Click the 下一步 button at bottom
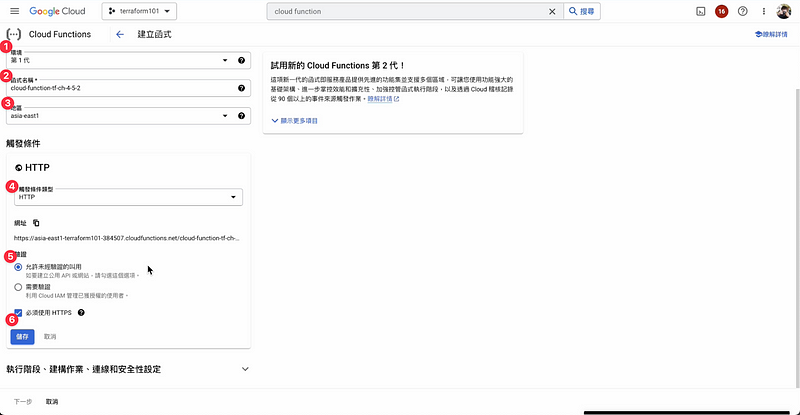The image size is (800, 415). coord(23,402)
